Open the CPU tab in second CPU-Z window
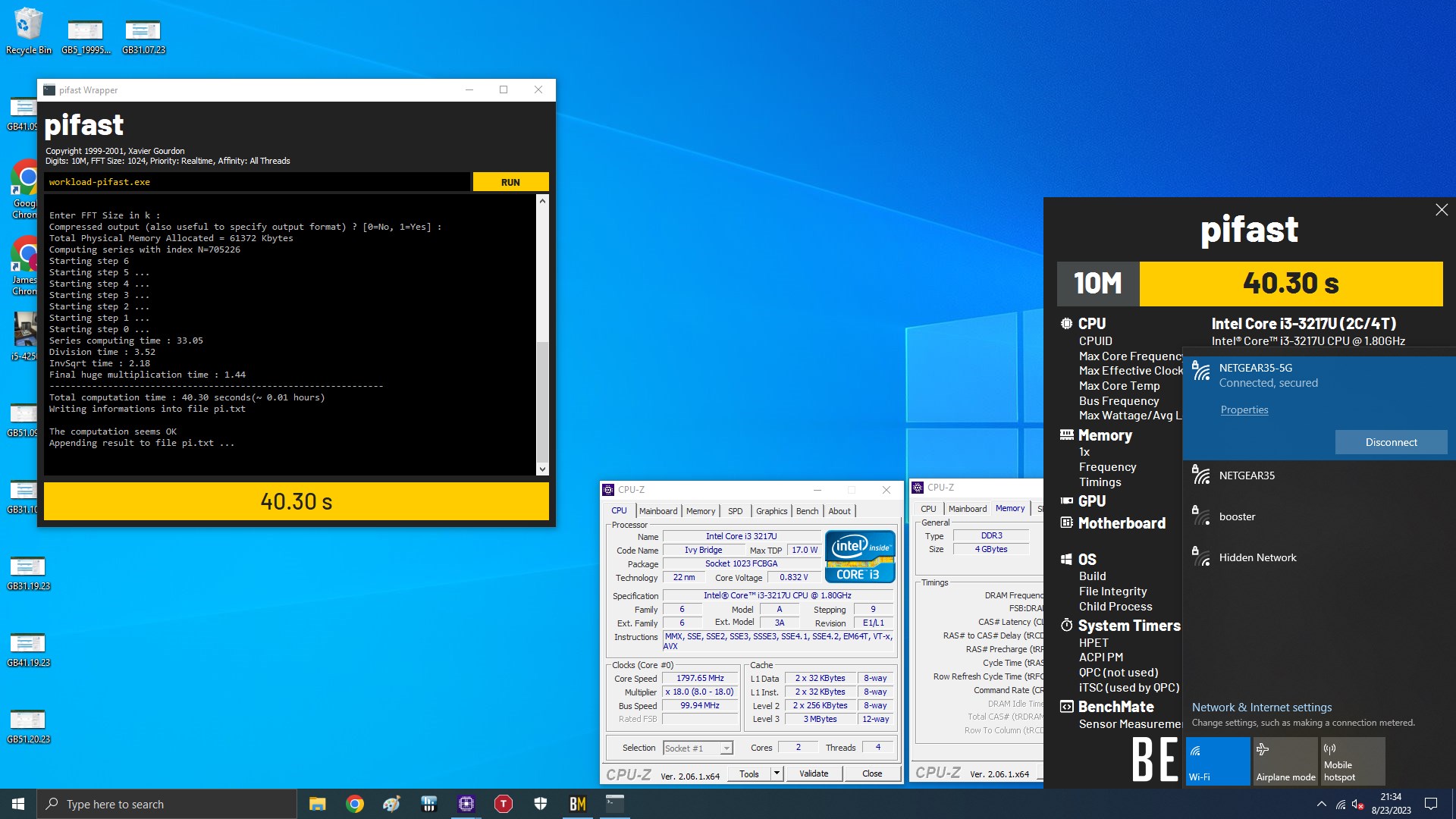Viewport: 1456px width, 819px height. [x=928, y=509]
